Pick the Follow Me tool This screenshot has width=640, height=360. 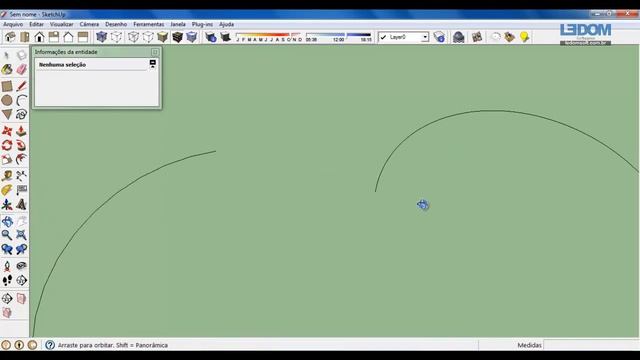21,145
